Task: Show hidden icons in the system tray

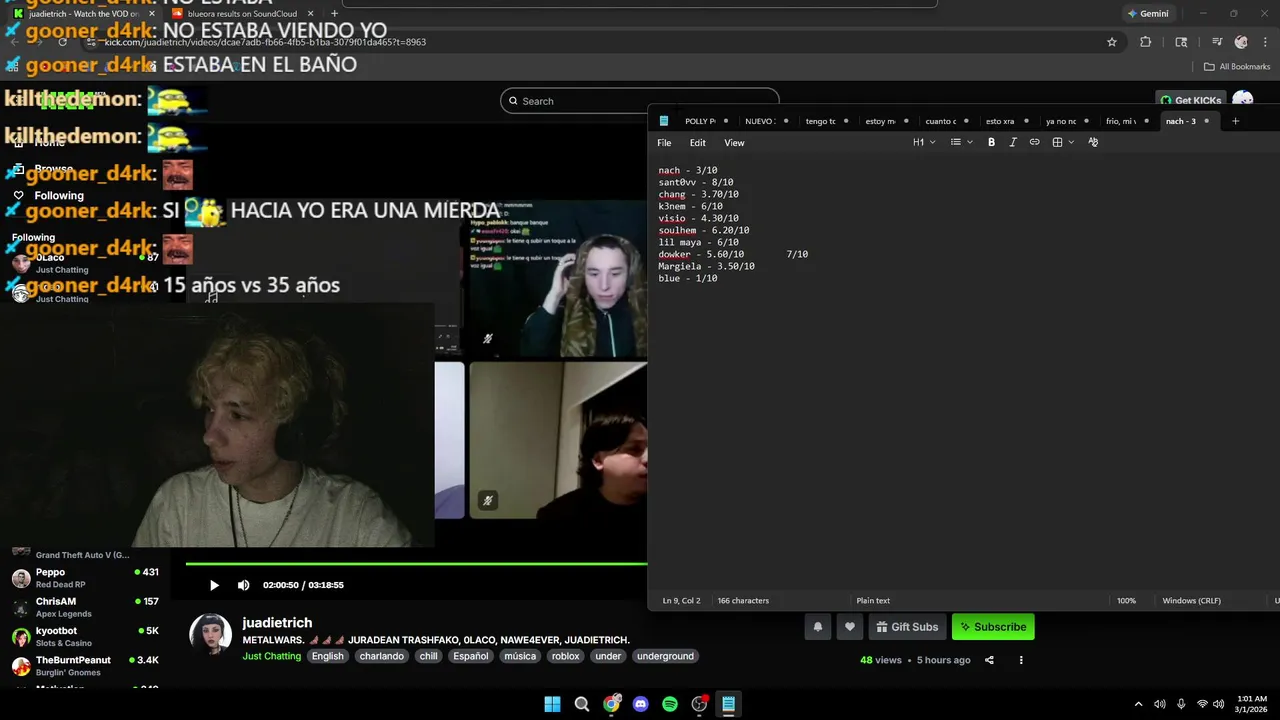Action: click(x=1138, y=704)
